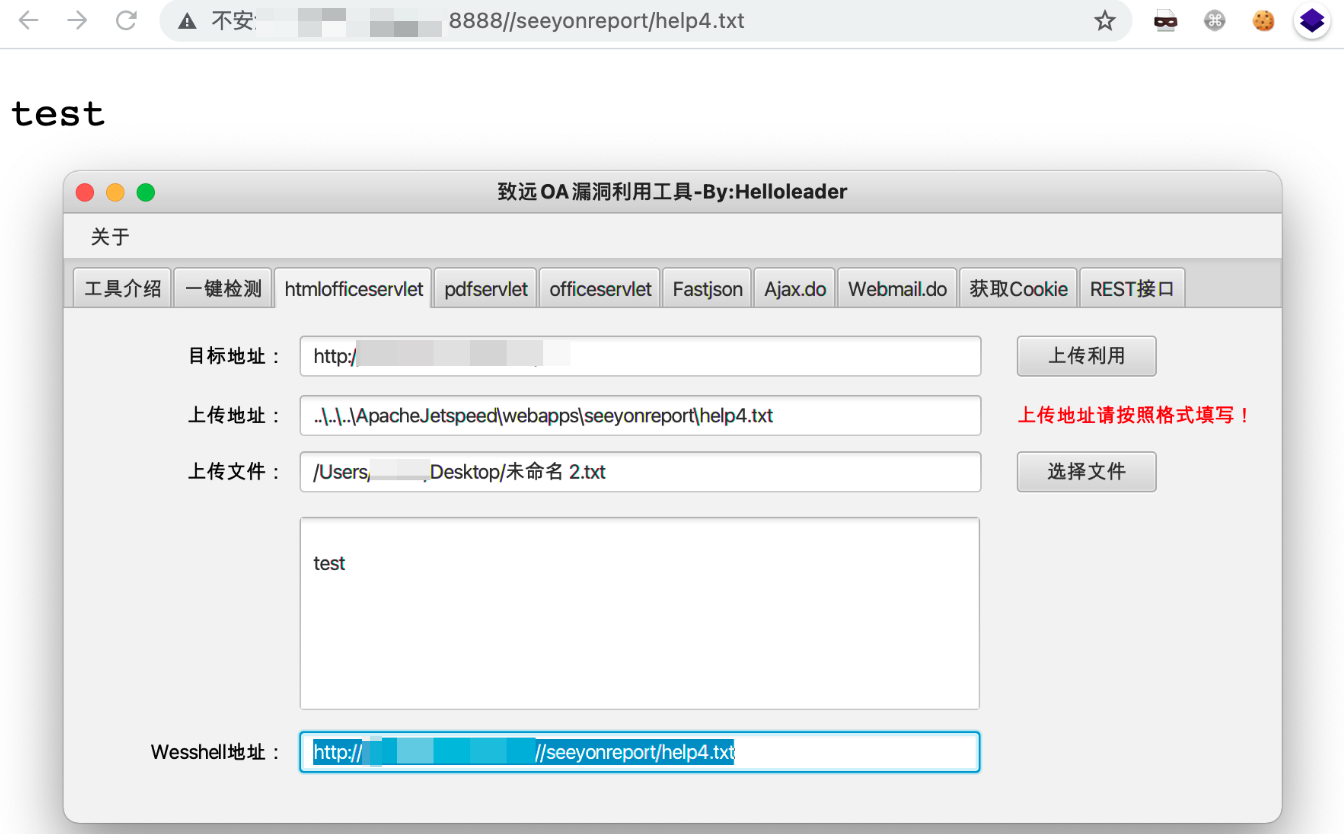Click the 上传地址 label
Image resolution: width=1344 pixels, height=834 pixels.
(x=235, y=415)
